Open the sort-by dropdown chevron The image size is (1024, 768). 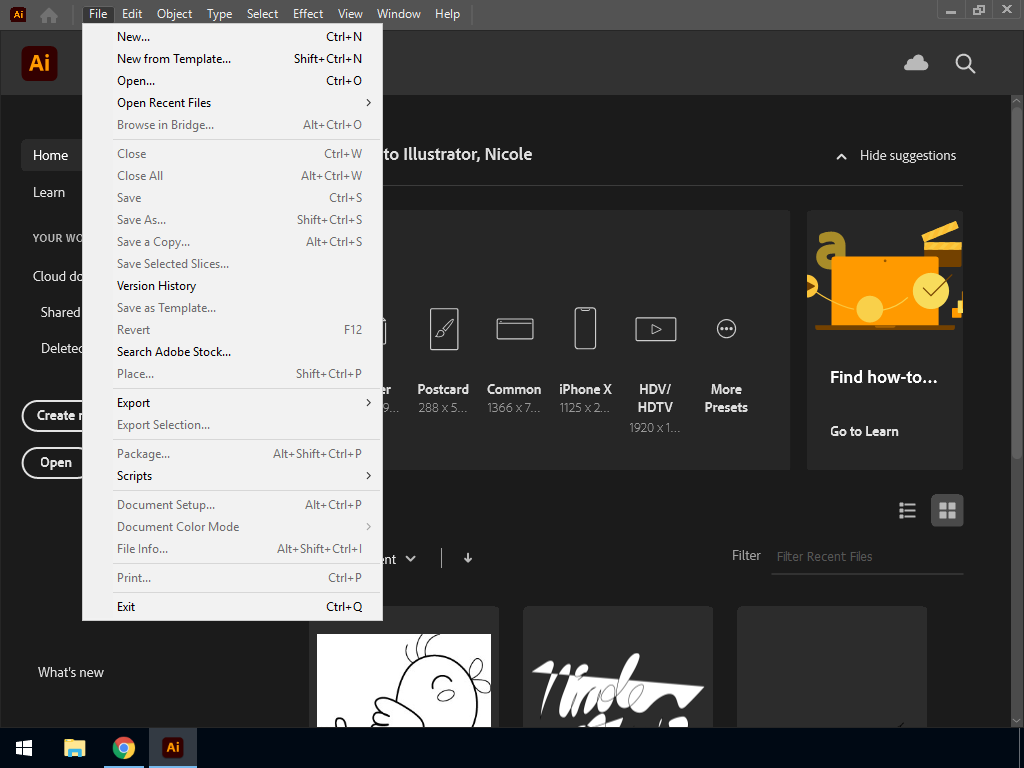click(x=410, y=558)
